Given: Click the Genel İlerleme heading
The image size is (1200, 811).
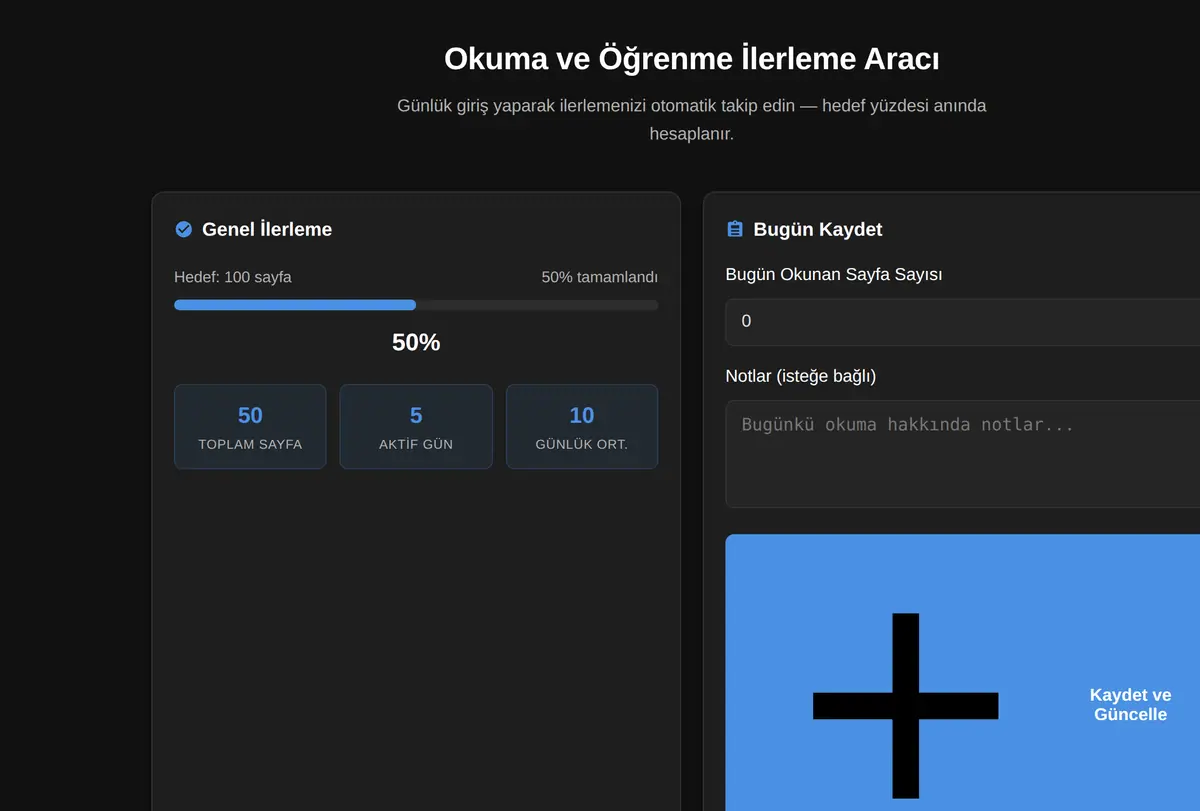Looking at the screenshot, I should (x=267, y=229).
